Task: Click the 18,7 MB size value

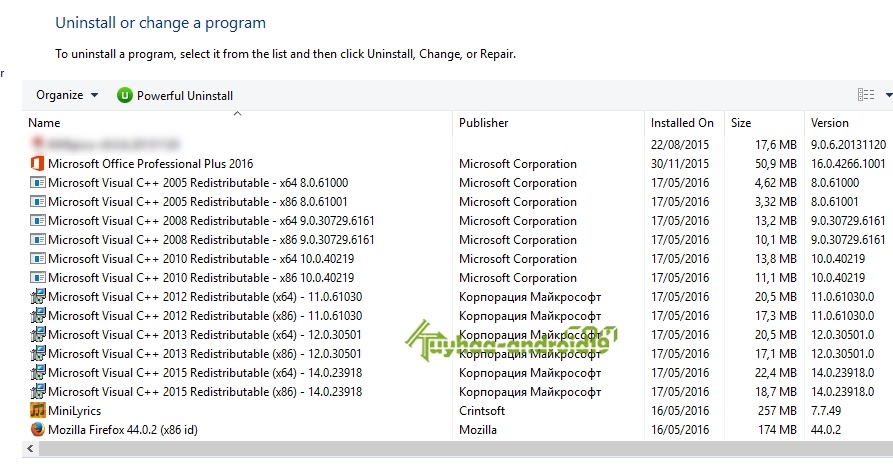Action: click(x=776, y=392)
